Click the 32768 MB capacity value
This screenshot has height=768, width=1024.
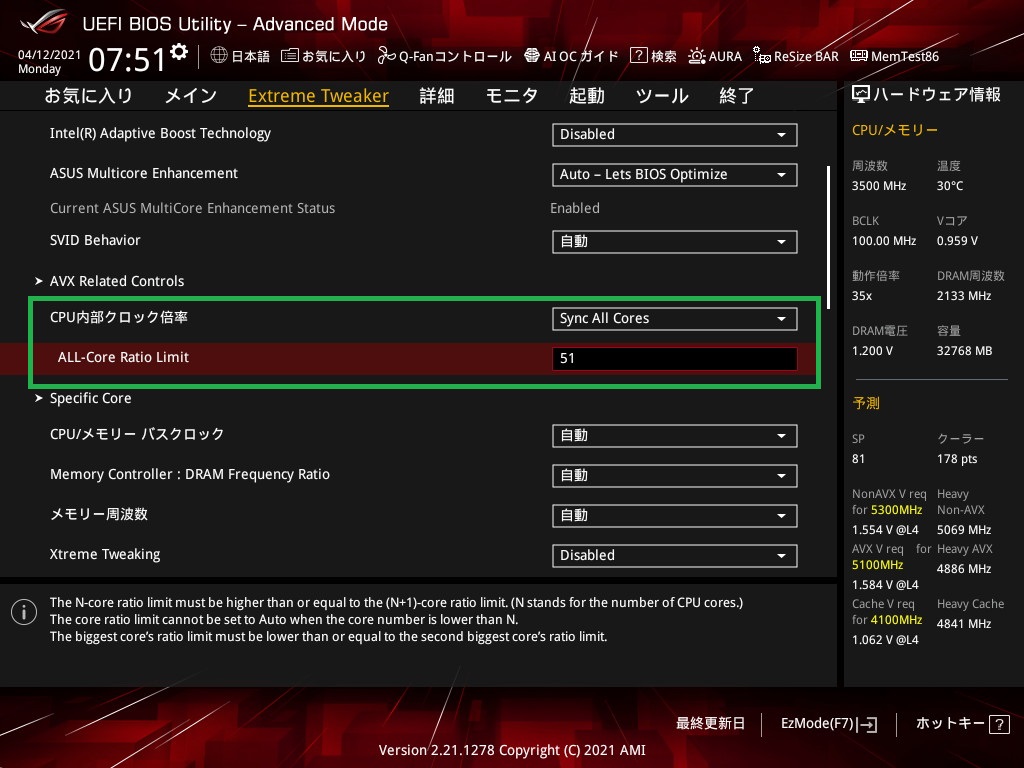[x=965, y=351]
